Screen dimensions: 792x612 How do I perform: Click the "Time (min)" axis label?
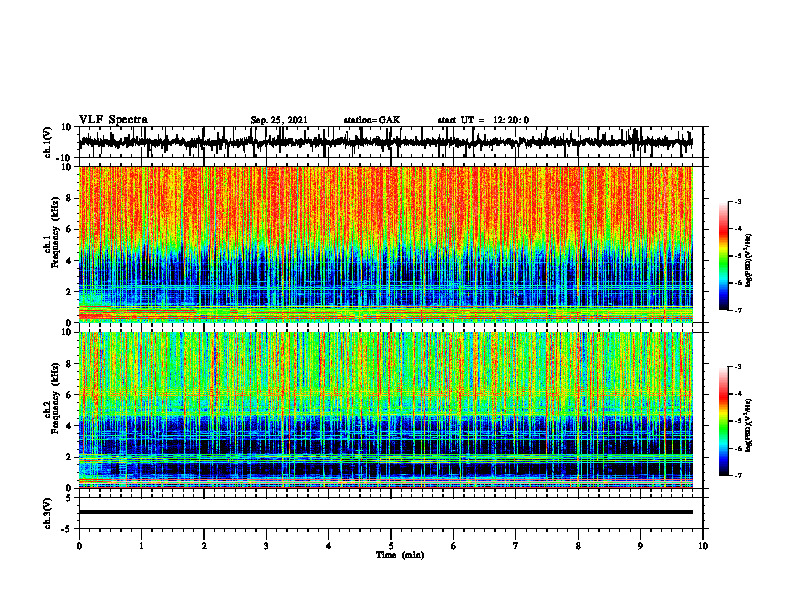pos(400,555)
